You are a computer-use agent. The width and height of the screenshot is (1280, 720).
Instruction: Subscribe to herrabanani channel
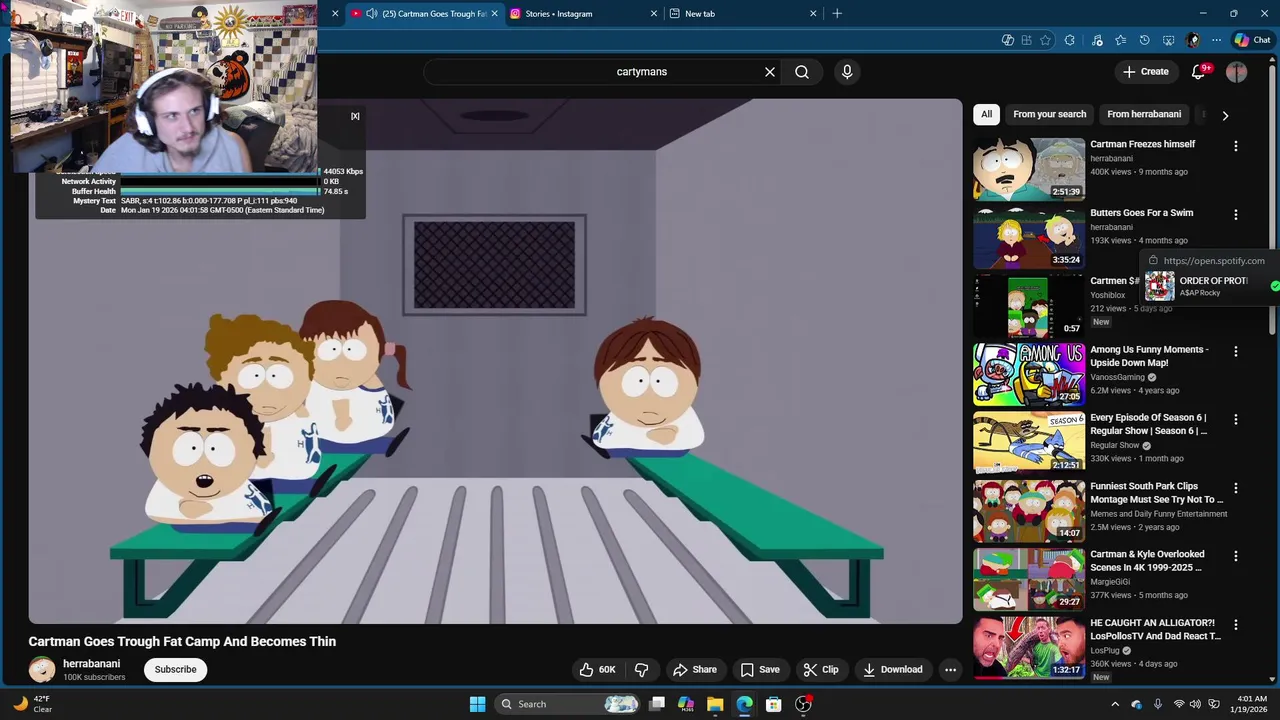click(x=175, y=670)
